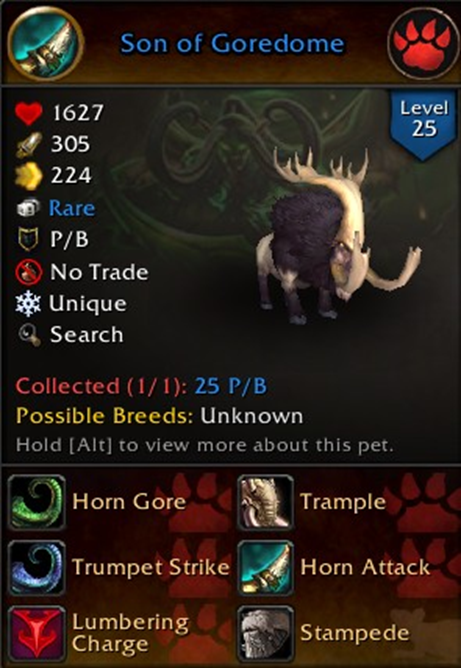Click the red heart health icon
461x668 pixels.
(x=29, y=113)
